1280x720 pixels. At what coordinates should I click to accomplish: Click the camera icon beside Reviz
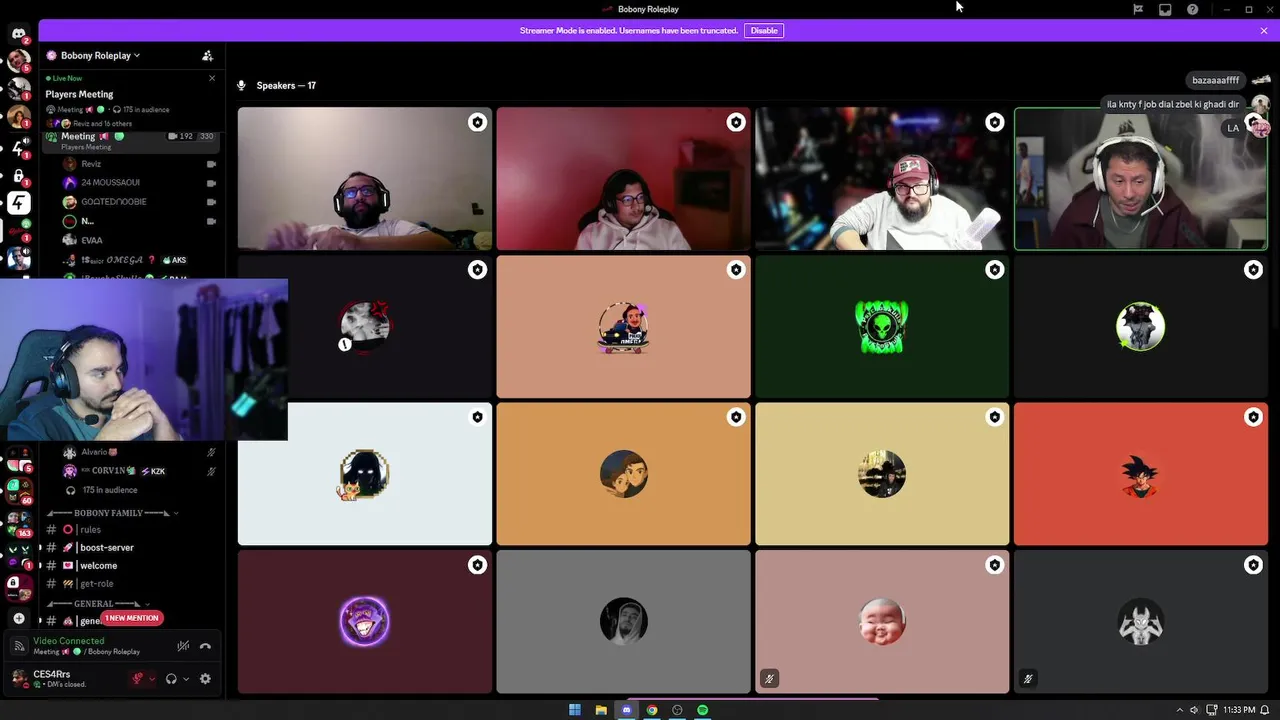211,164
